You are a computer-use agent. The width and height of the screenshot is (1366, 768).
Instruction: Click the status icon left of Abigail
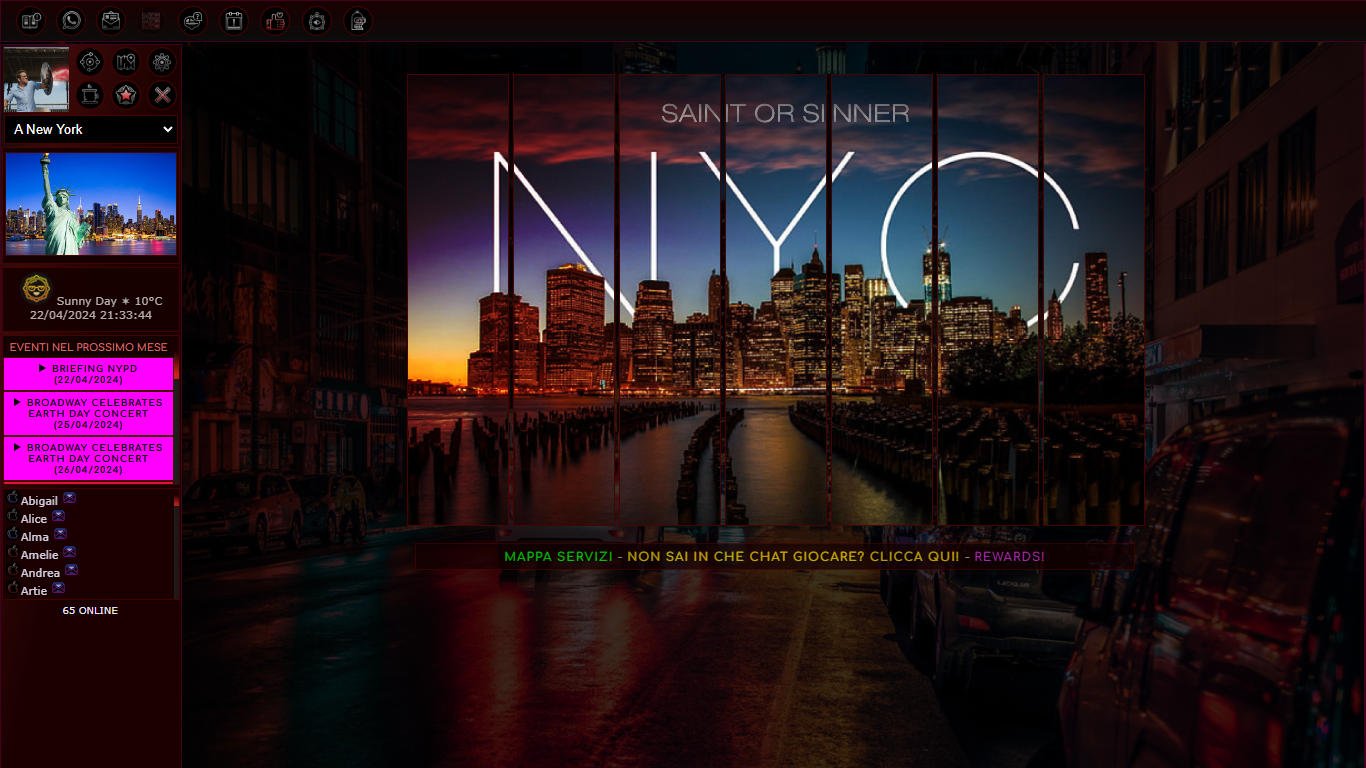pos(13,498)
